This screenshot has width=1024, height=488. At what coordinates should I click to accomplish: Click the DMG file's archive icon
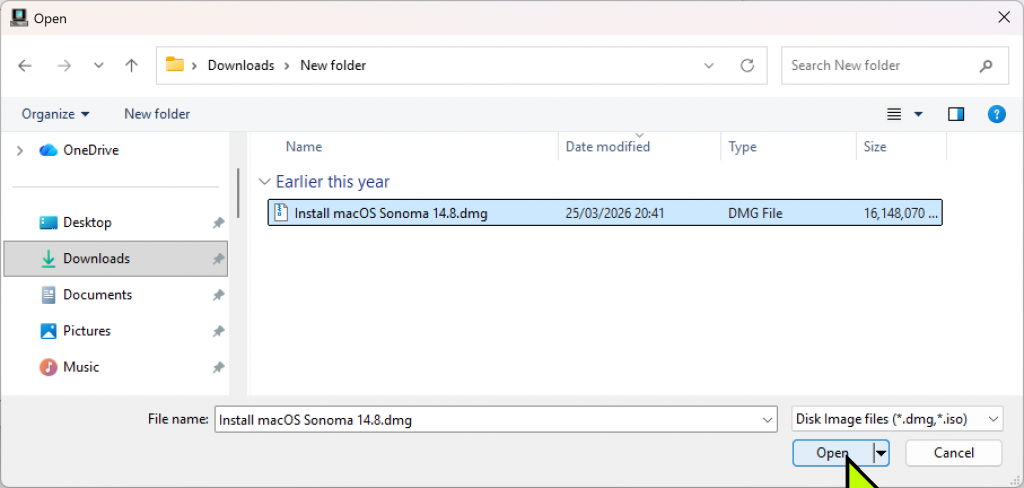tap(281, 213)
